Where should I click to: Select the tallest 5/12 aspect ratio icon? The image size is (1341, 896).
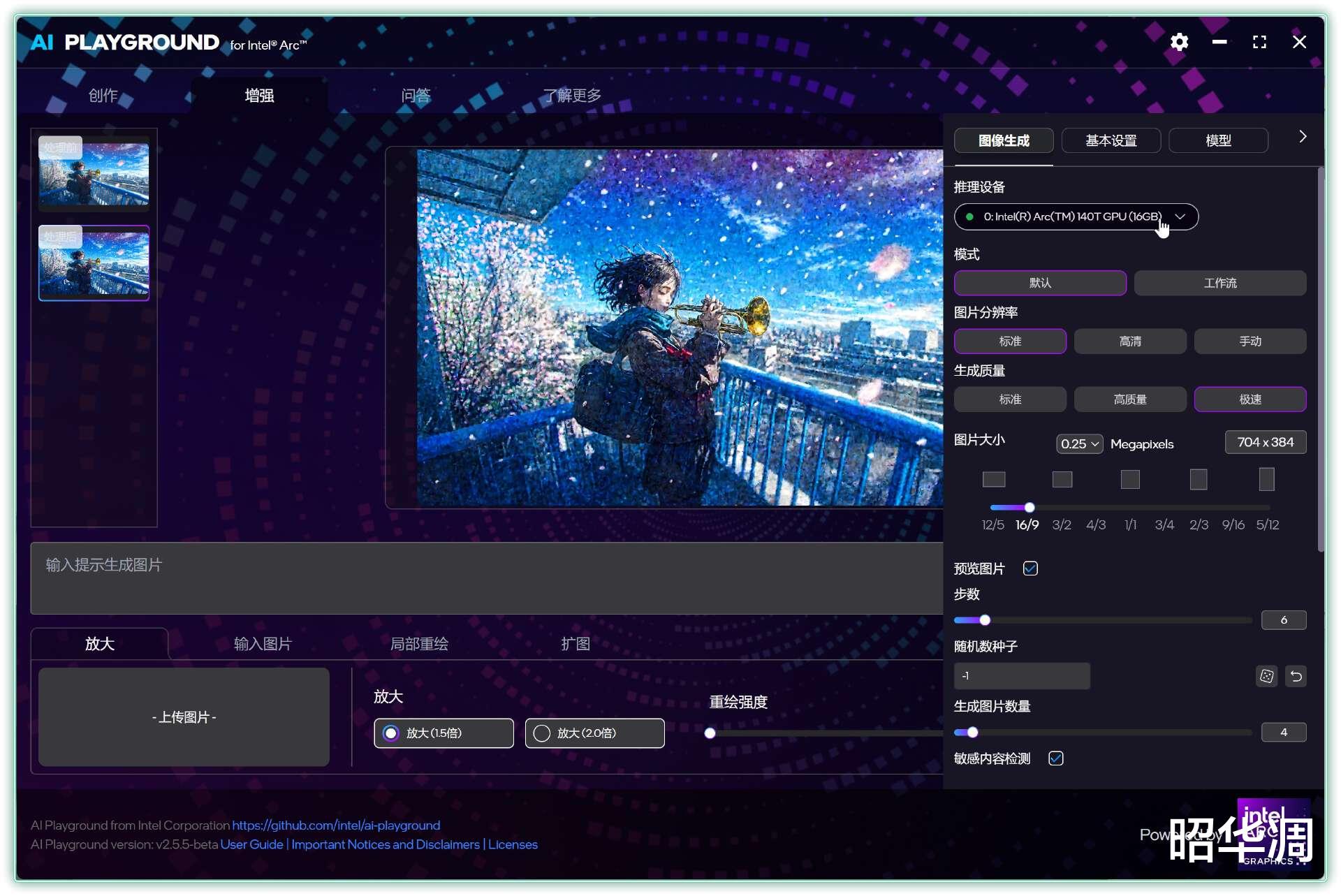(x=1266, y=479)
